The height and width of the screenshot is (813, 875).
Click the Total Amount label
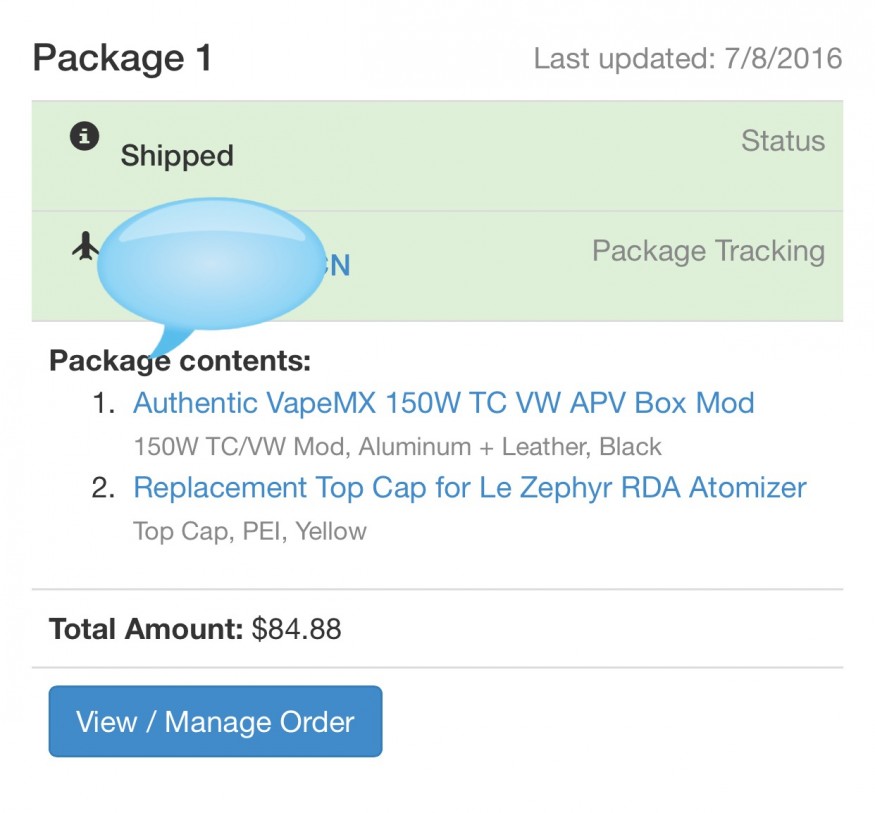pyautogui.click(x=146, y=629)
